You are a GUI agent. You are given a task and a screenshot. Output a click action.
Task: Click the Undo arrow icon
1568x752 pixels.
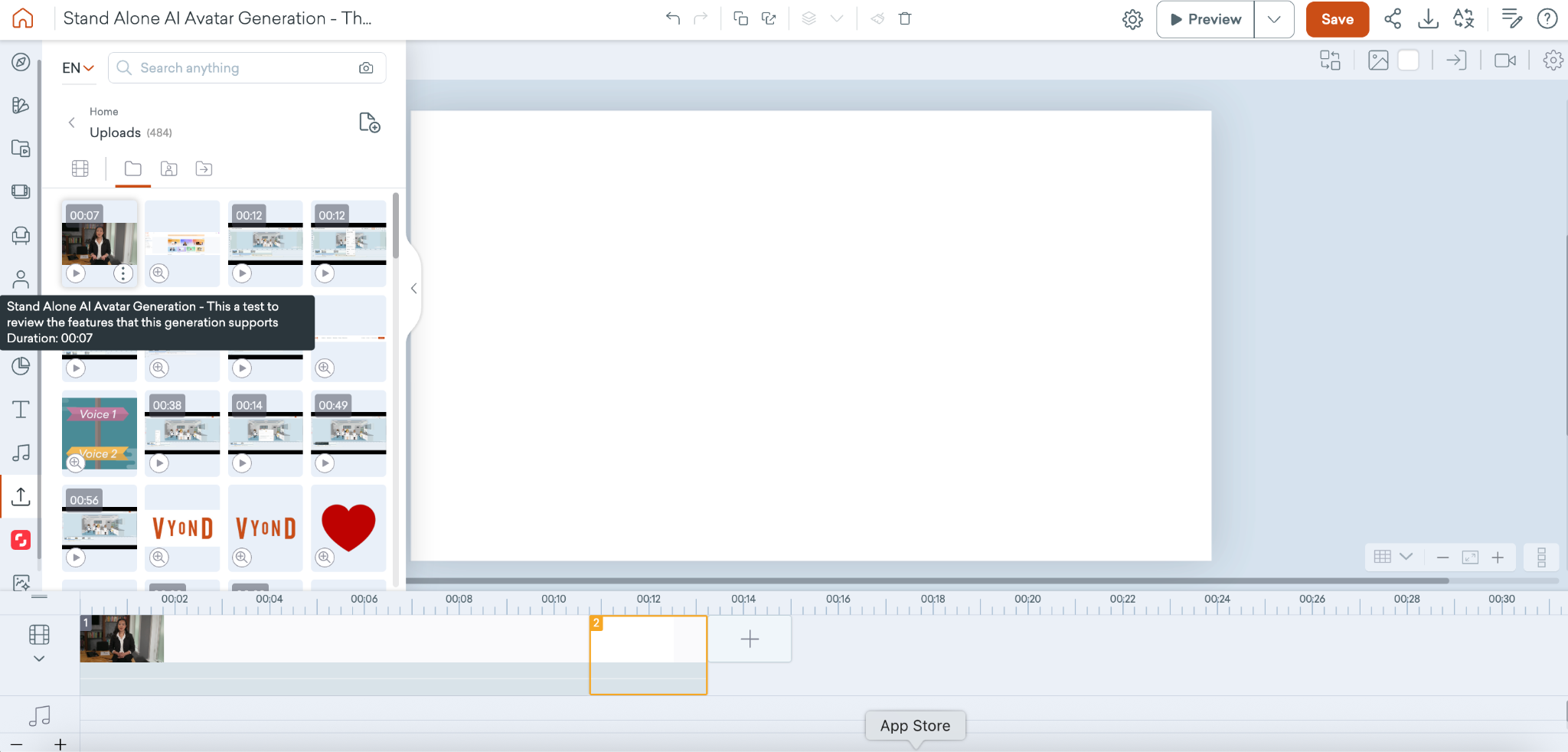[672, 18]
